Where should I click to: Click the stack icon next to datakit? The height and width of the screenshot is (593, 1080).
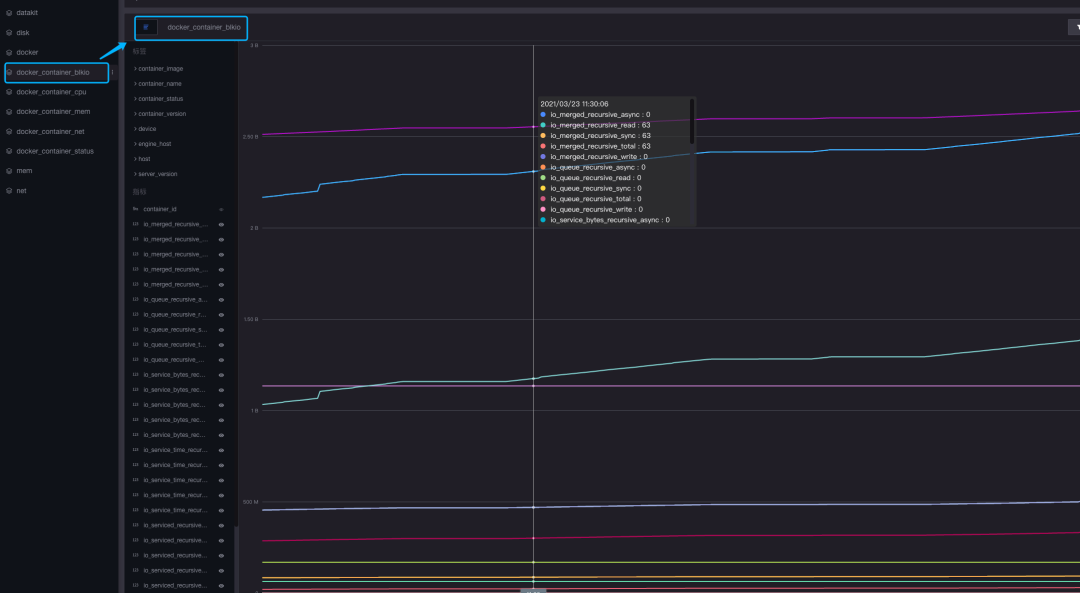[x=9, y=12]
